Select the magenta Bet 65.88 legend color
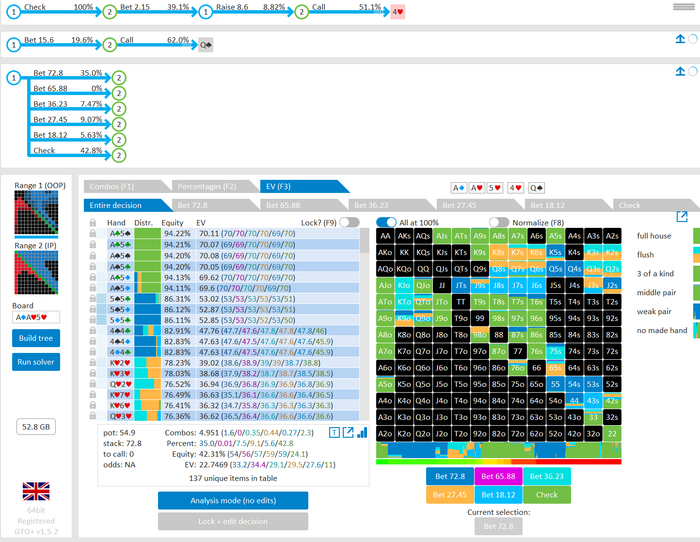 pos(498,476)
